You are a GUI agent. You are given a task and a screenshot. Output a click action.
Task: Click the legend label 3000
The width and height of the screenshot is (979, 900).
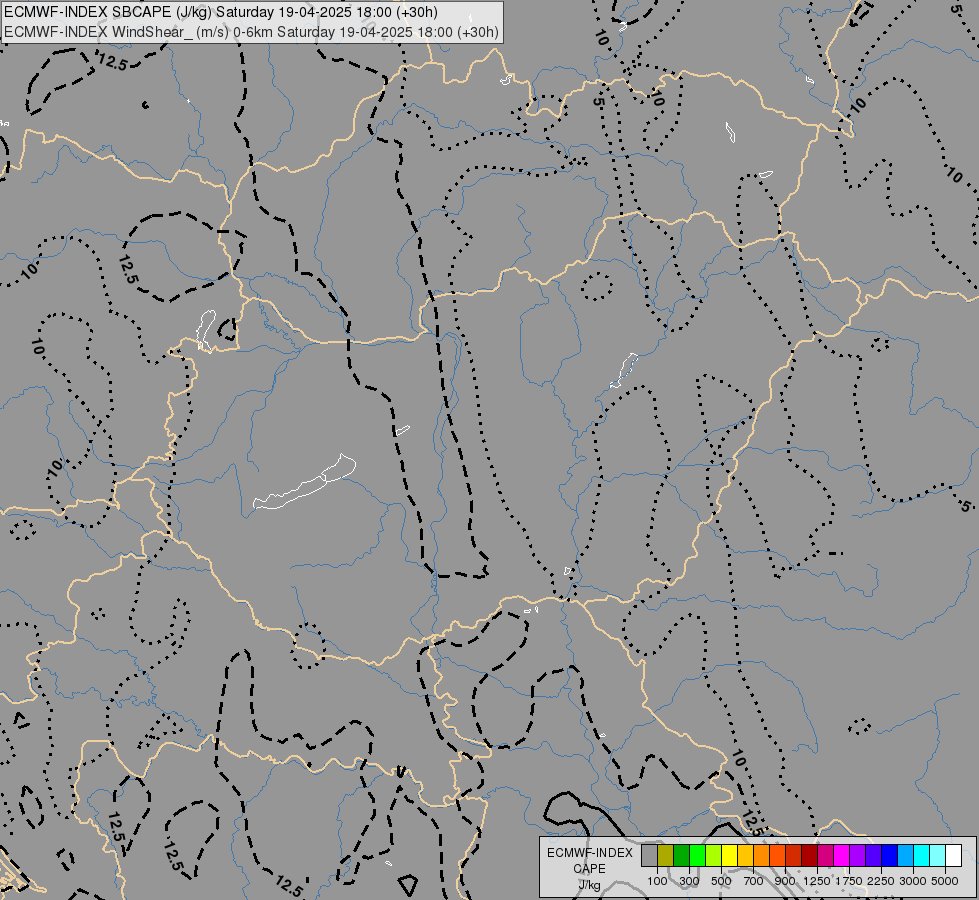(913, 881)
